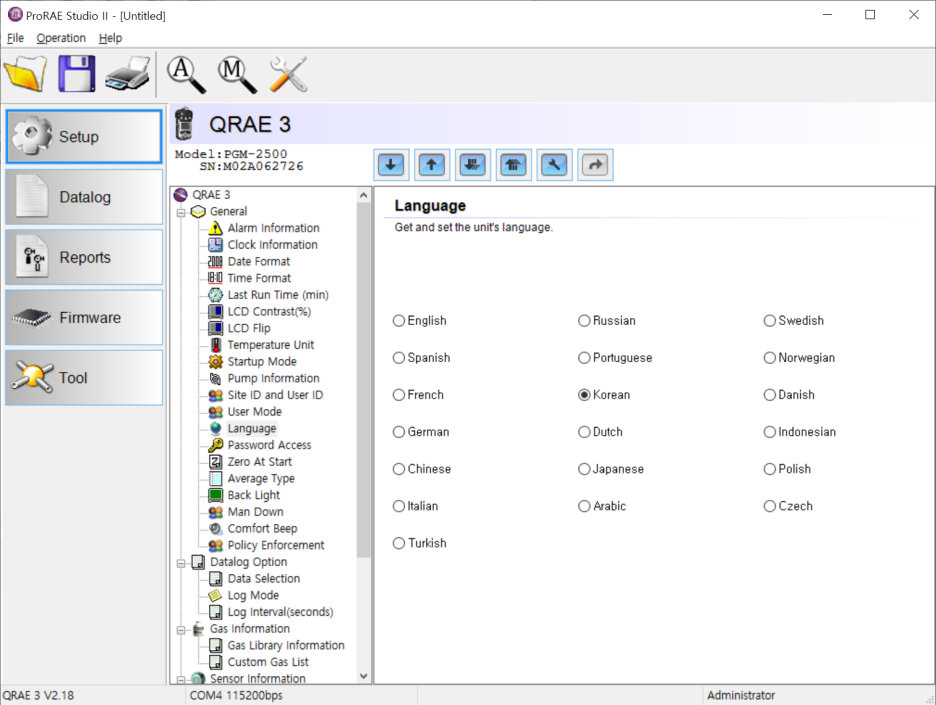This screenshot has width=936, height=705.
Task: Click the single up-arrow upload button
Action: pyautogui.click(x=432, y=165)
